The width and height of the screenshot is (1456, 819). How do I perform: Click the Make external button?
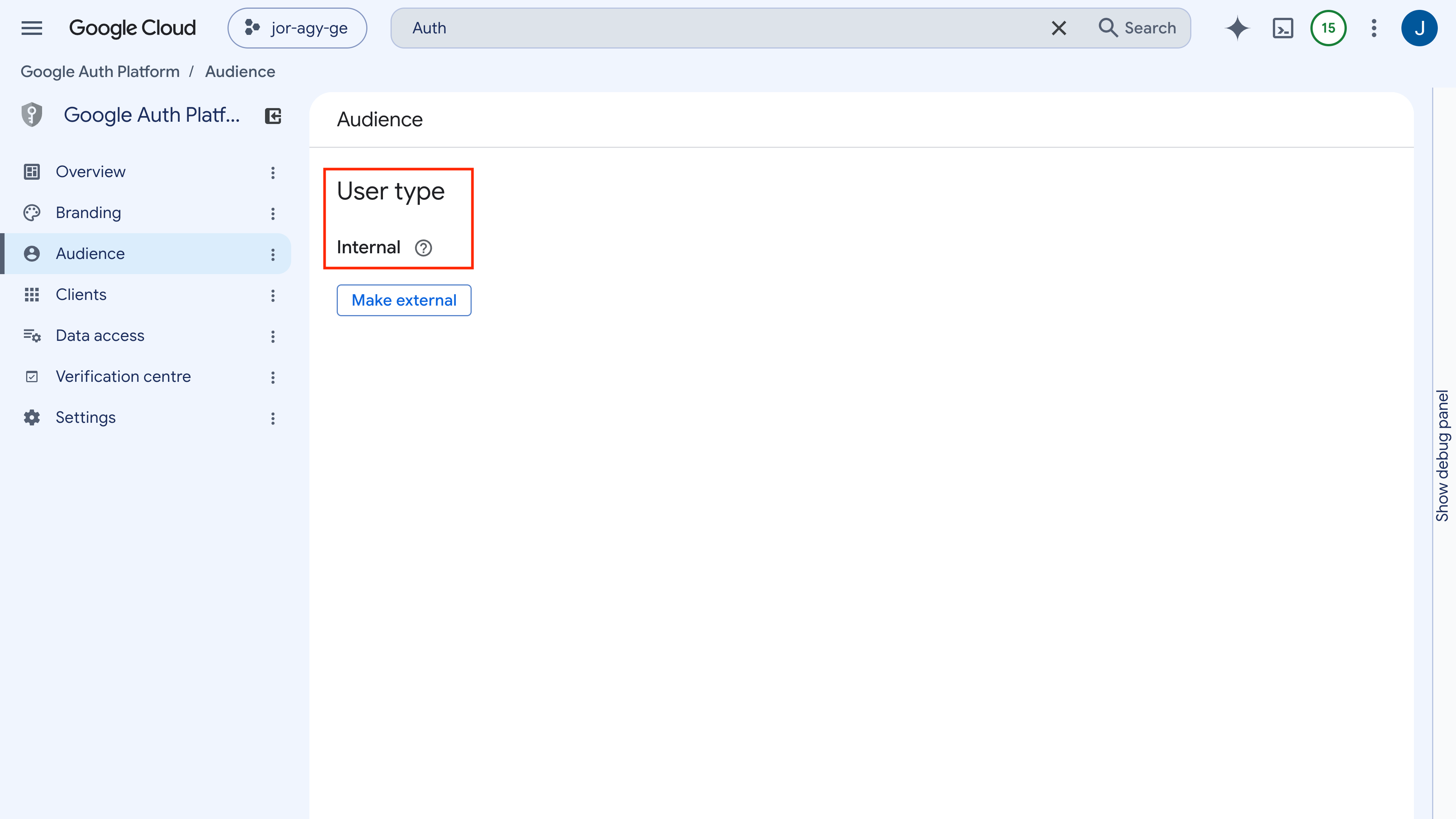point(404,300)
